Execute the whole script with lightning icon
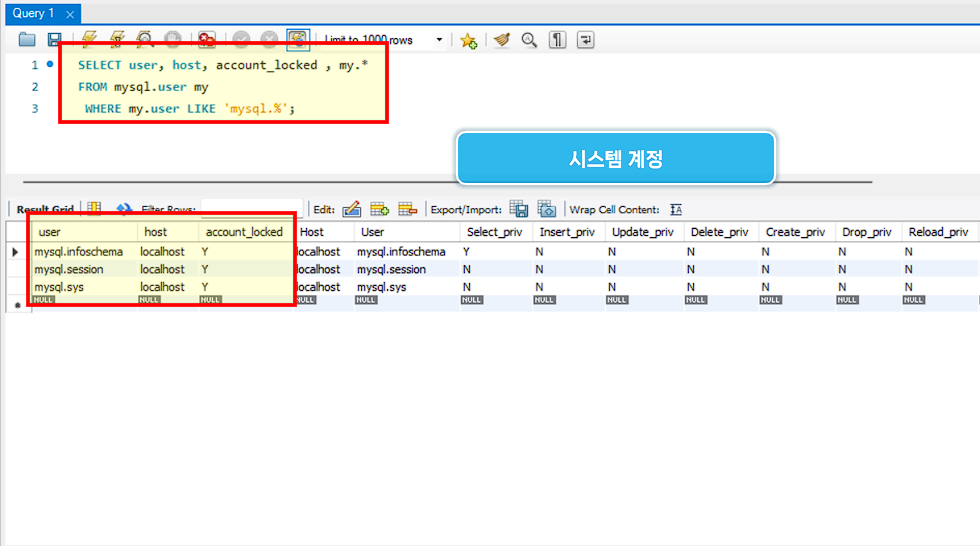Screen dimensions: 980x546 [x=89, y=39]
